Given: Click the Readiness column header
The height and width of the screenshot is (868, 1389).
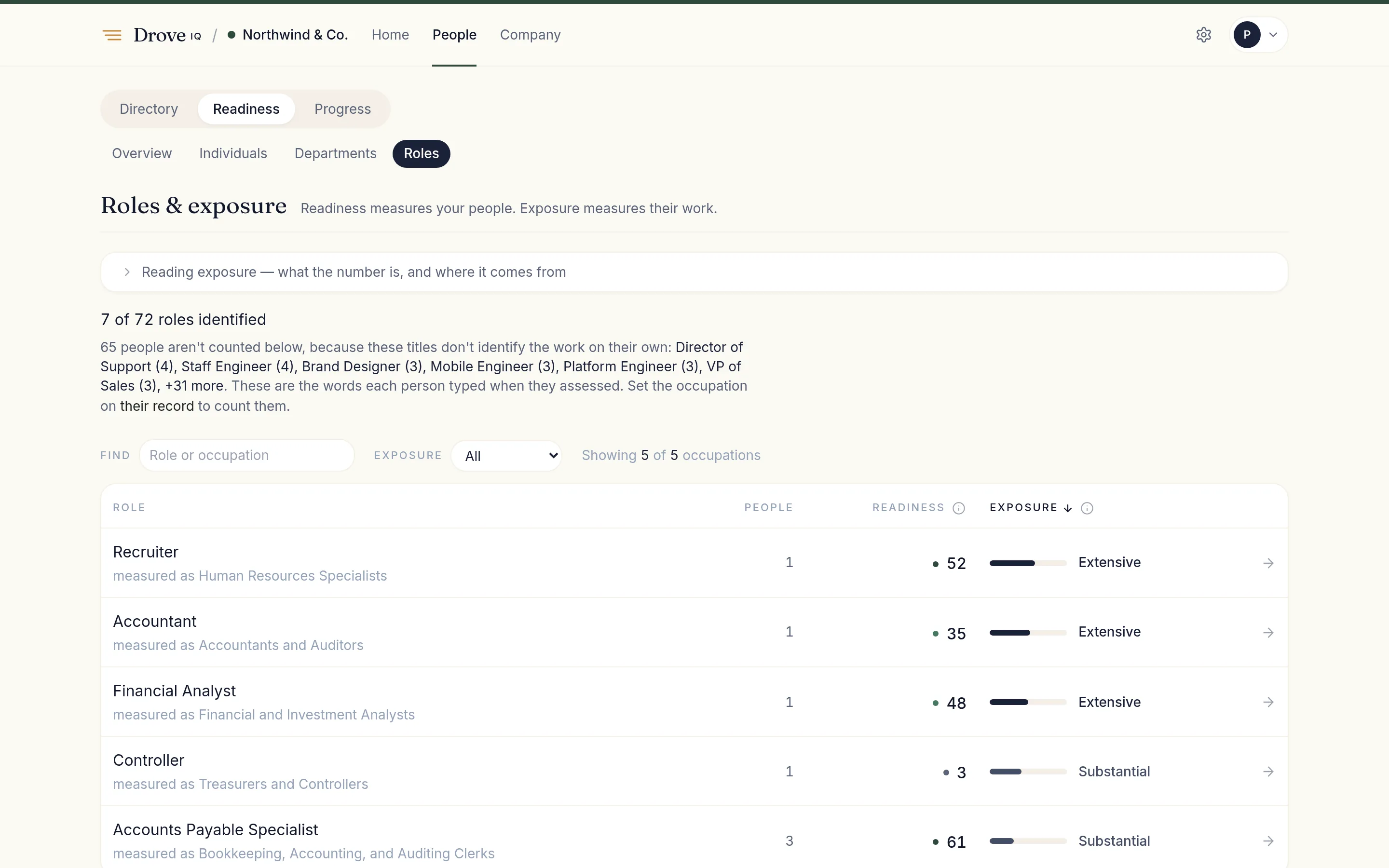Looking at the screenshot, I should (x=908, y=508).
